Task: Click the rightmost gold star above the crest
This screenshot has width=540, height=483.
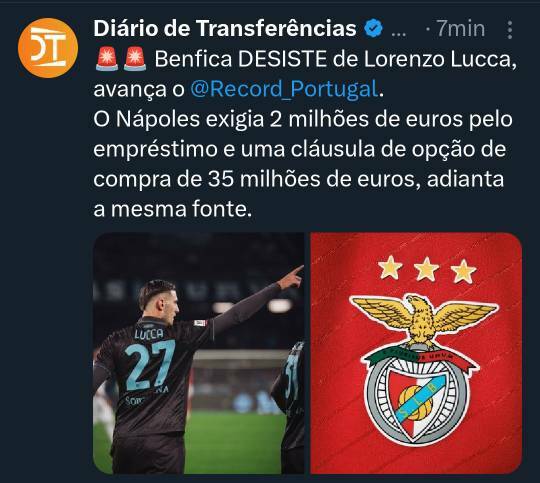Action: (464, 271)
